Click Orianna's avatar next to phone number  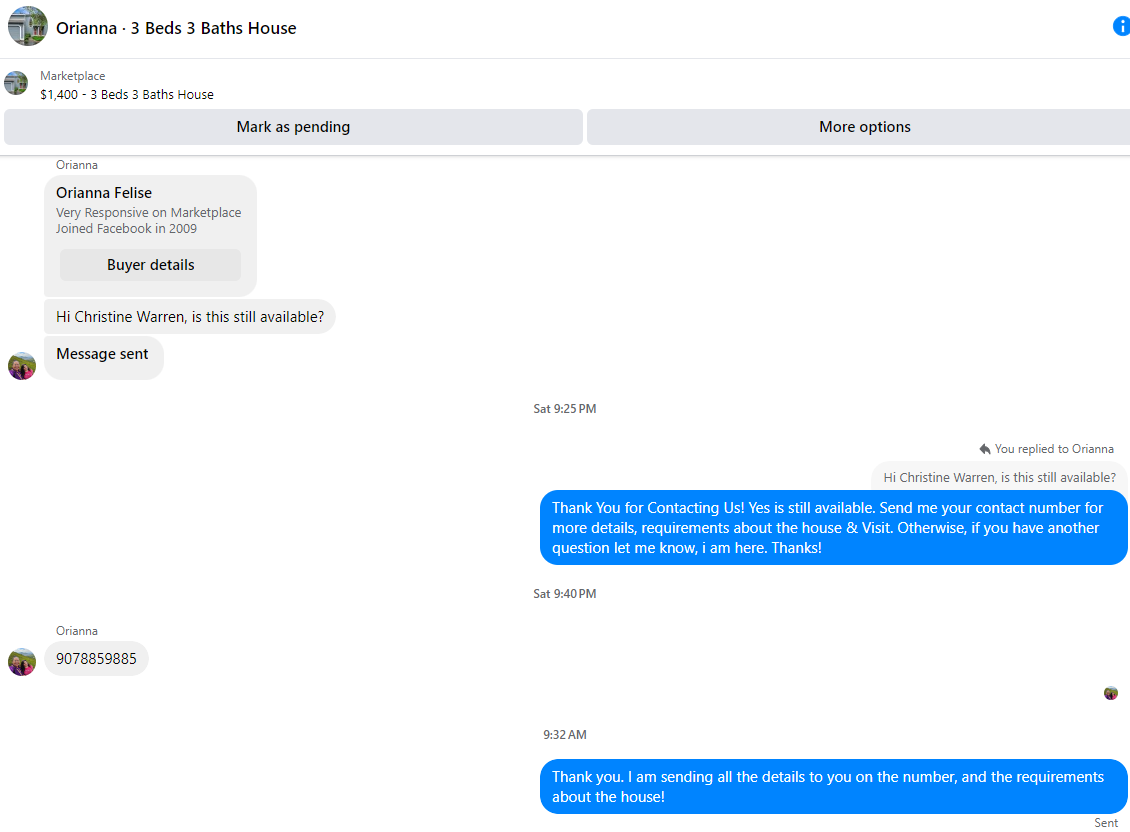pos(22,662)
